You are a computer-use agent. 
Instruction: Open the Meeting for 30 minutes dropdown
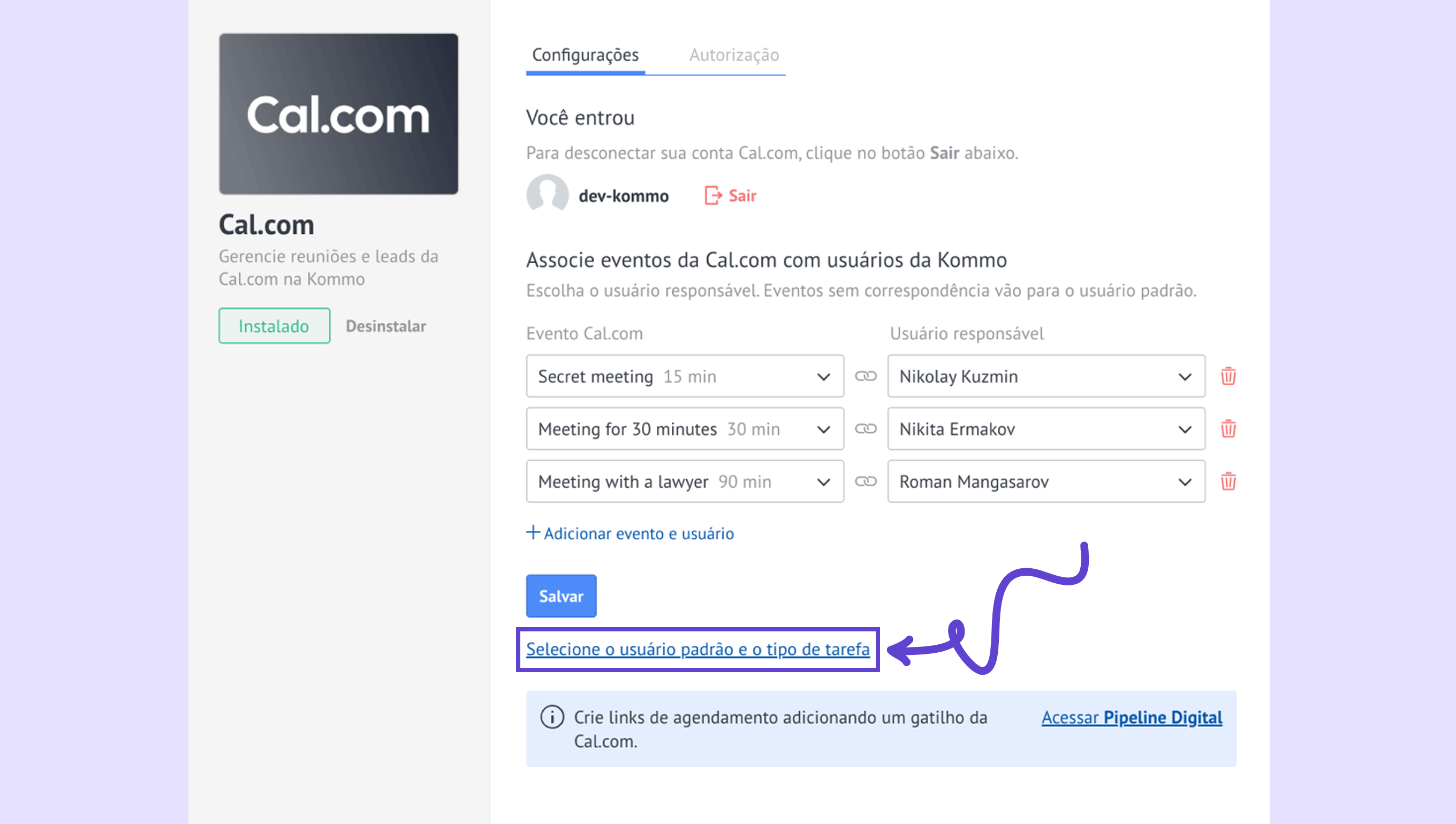685,429
